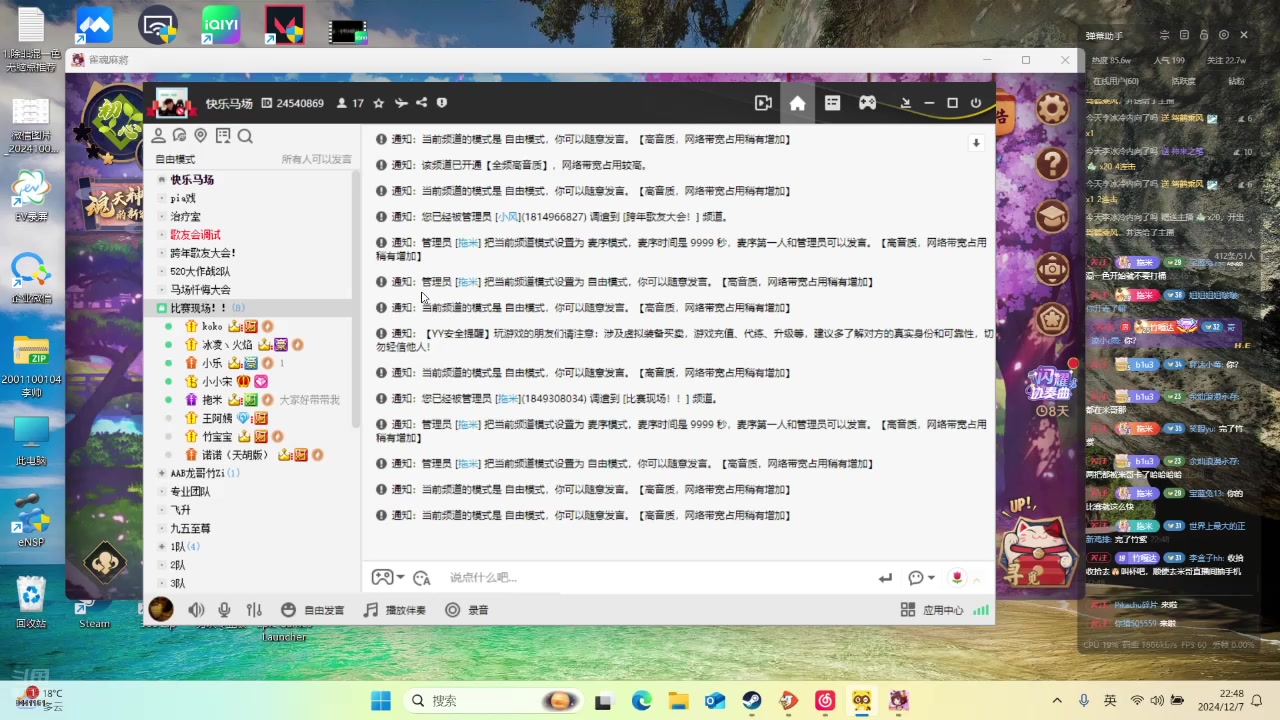The height and width of the screenshot is (720, 1280).
Task: Start 录音 recording
Action: click(467, 610)
